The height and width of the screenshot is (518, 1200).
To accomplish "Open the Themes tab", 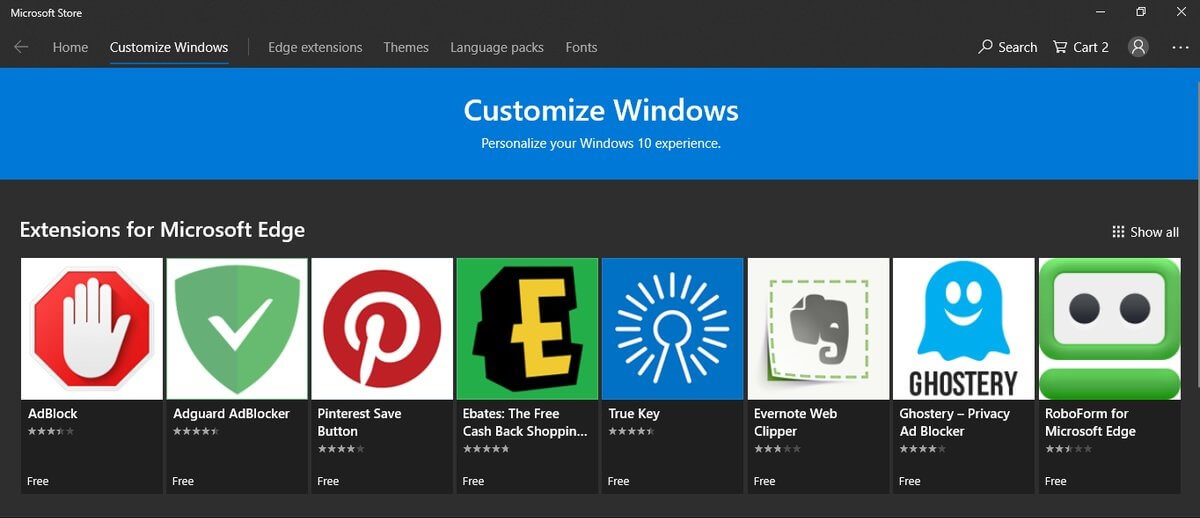I will pyautogui.click(x=406, y=47).
